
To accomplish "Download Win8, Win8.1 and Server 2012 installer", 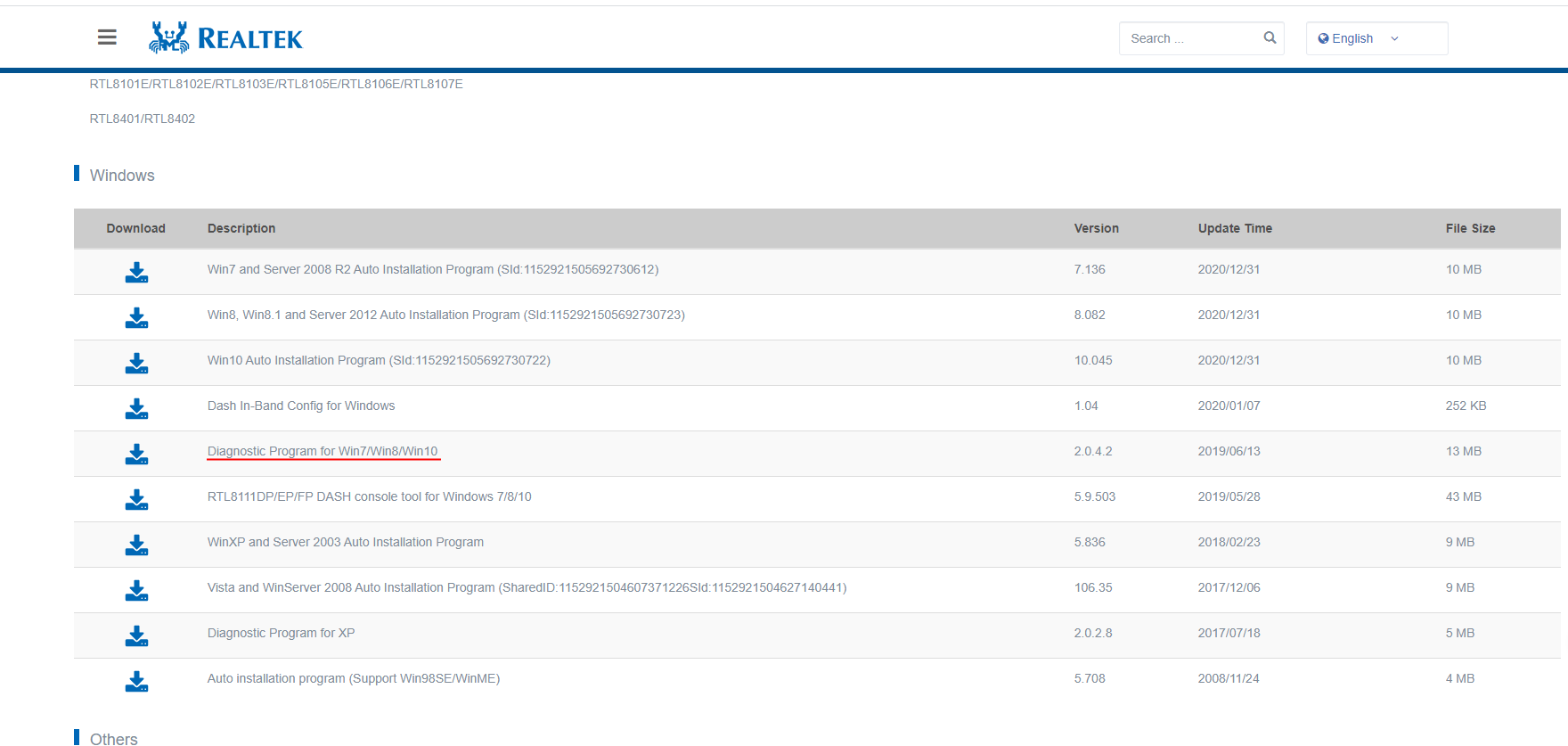I will 136,317.
